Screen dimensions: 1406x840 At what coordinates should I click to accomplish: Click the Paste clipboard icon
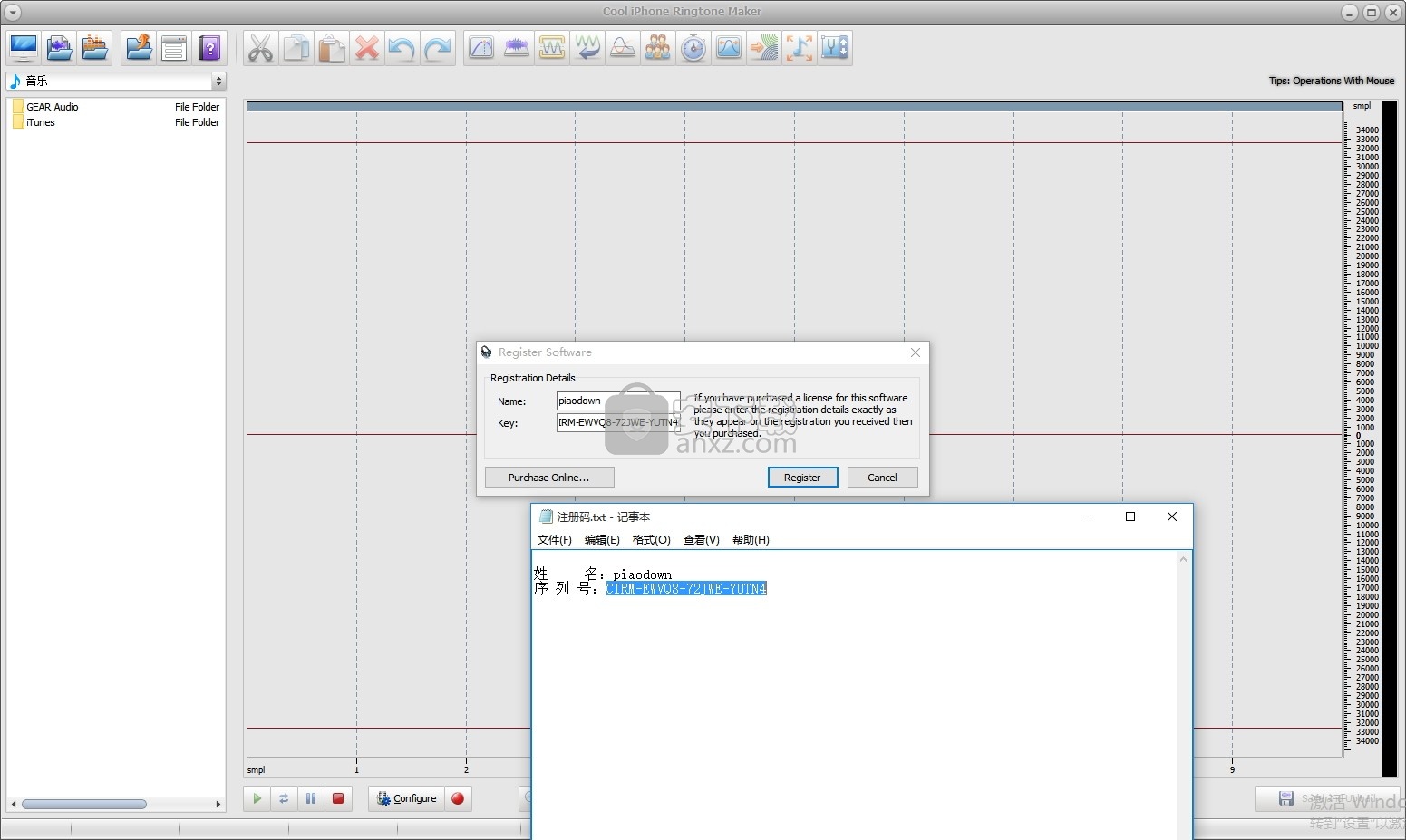tap(332, 47)
